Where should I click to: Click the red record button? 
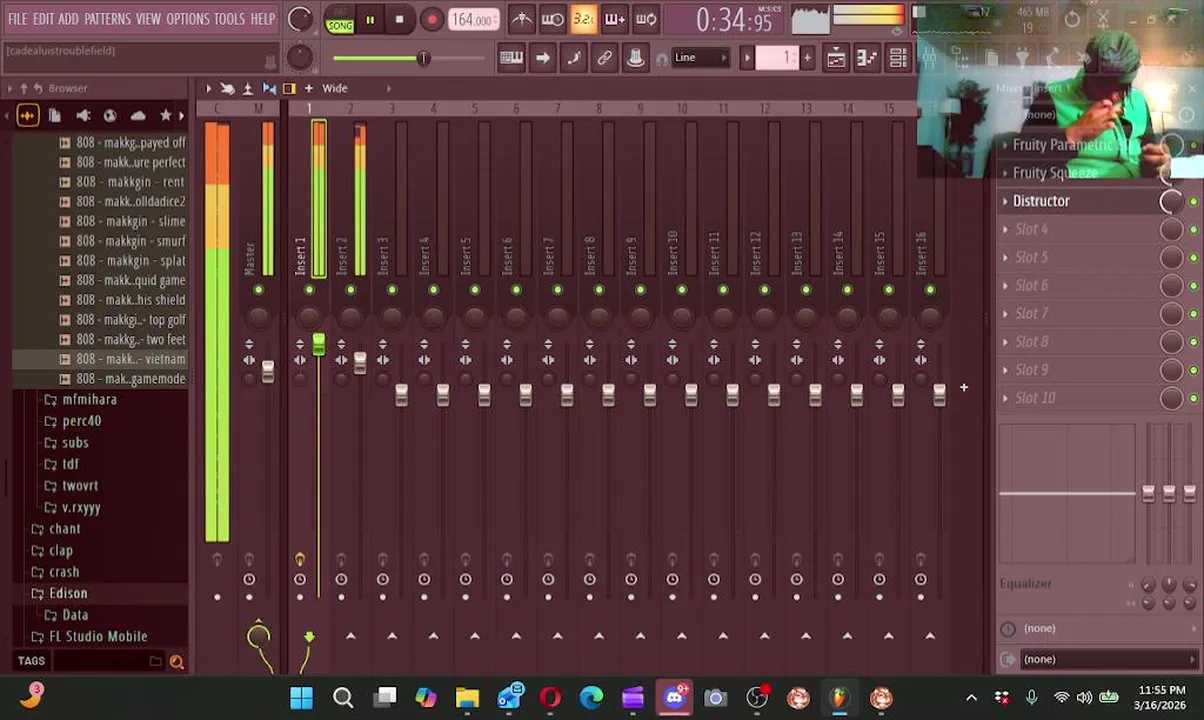point(432,20)
